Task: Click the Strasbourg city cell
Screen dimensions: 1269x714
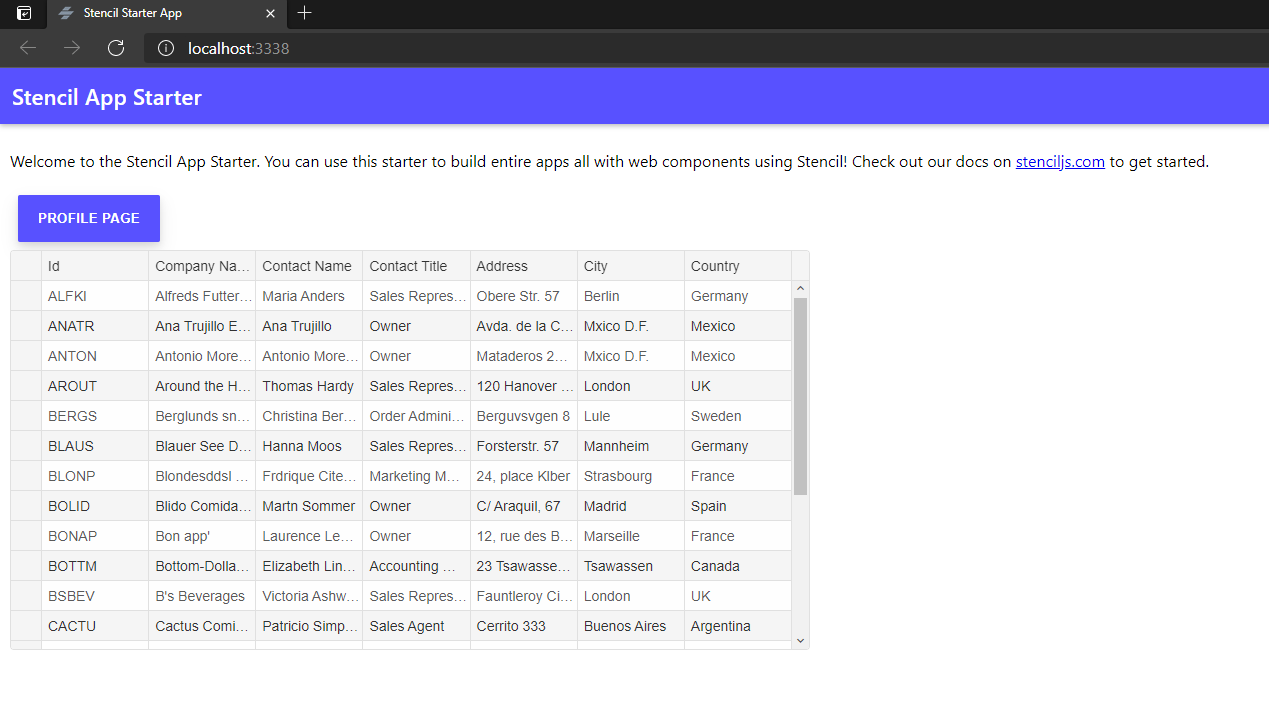Action: pyautogui.click(x=631, y=476)
